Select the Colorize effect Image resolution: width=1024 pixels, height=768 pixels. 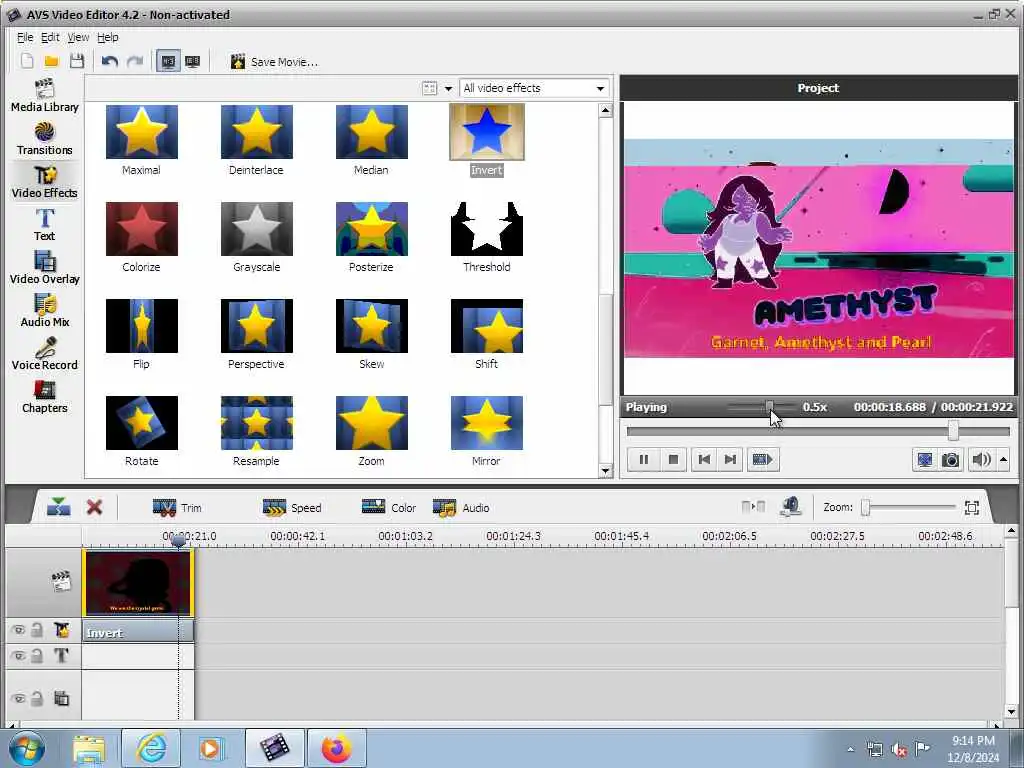click(142, 229)
